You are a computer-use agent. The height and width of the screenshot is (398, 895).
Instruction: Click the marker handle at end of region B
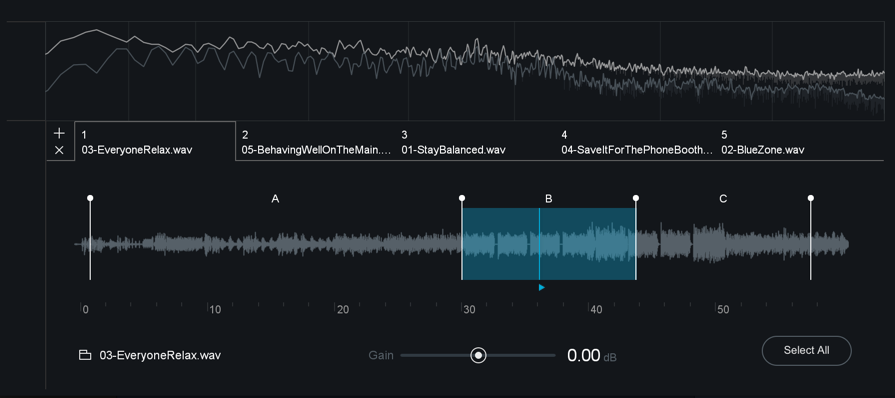[636, 198]
